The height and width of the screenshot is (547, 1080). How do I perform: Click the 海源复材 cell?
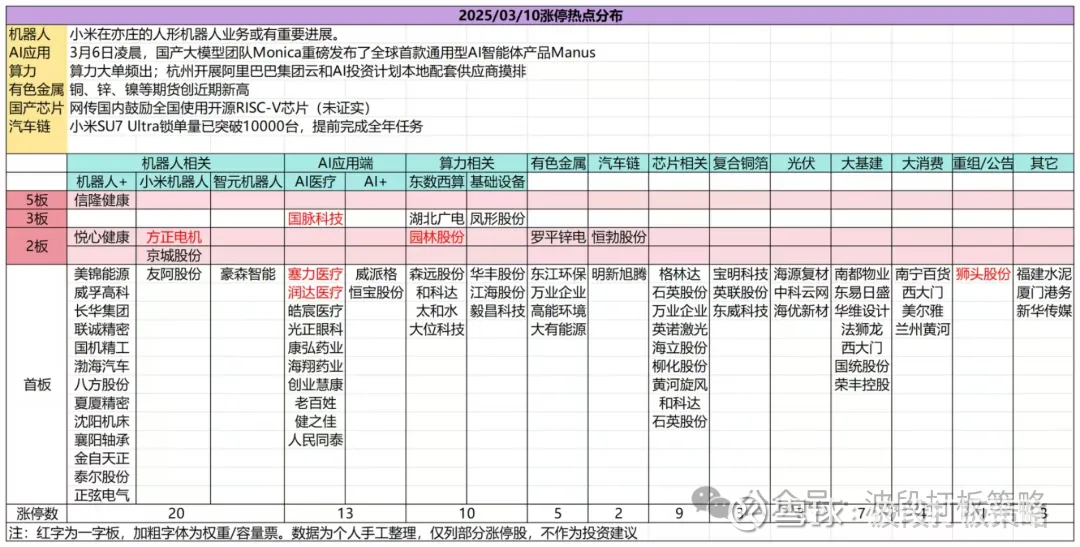point(800,274)
